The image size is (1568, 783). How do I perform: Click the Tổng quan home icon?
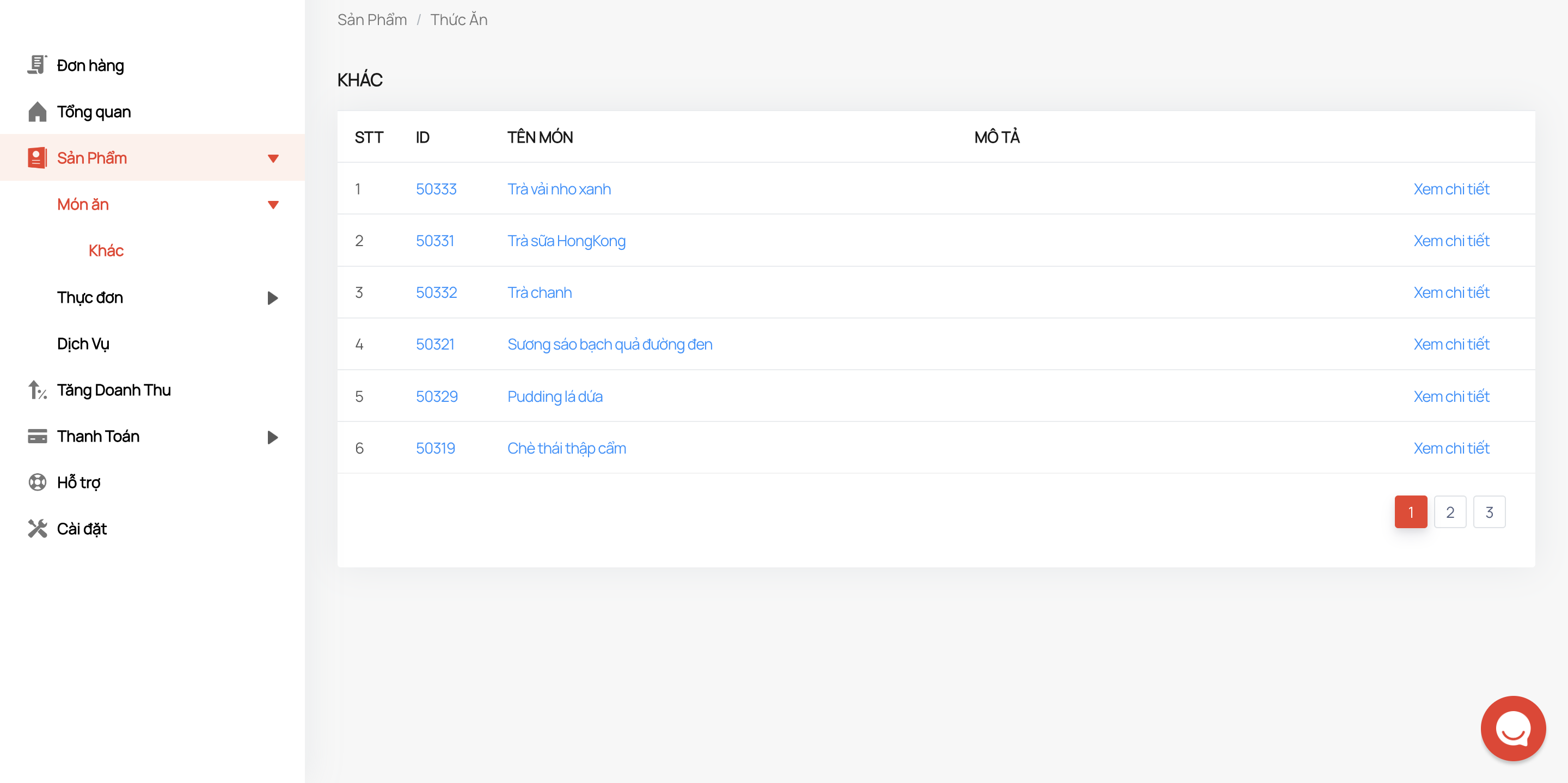pyautogui.click(x=37, y=112)
